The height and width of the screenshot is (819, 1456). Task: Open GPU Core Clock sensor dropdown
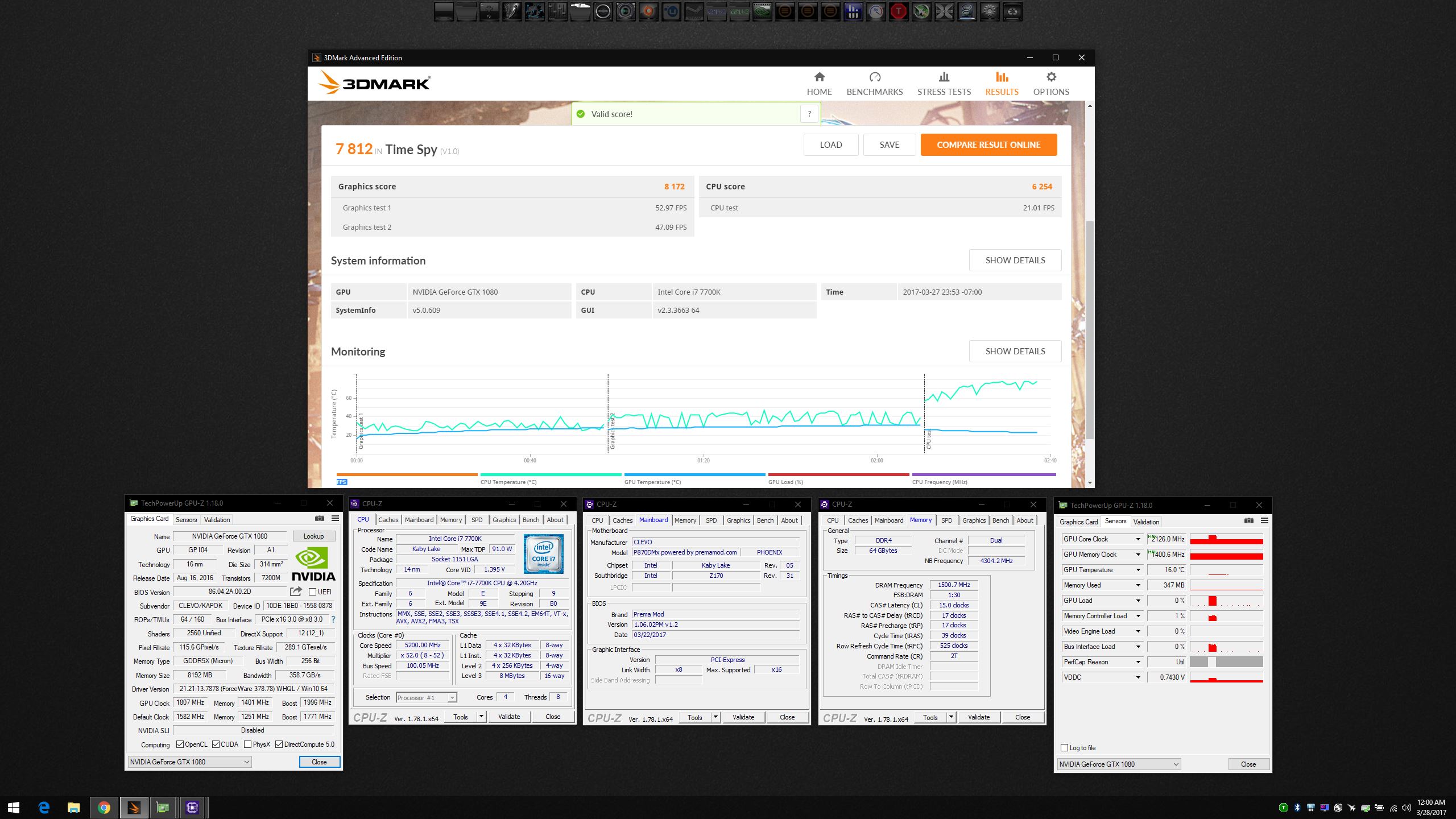(1138, 539)
